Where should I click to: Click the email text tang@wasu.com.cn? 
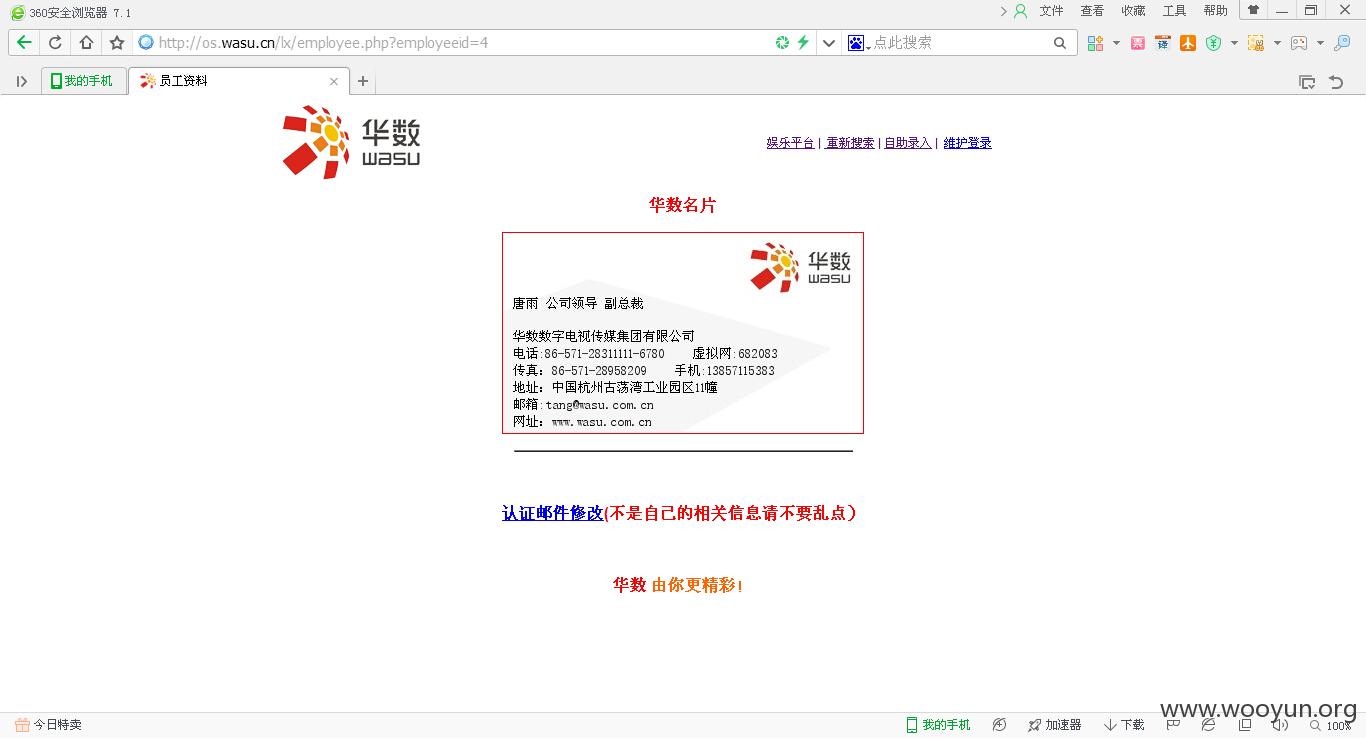coord(599,405)
